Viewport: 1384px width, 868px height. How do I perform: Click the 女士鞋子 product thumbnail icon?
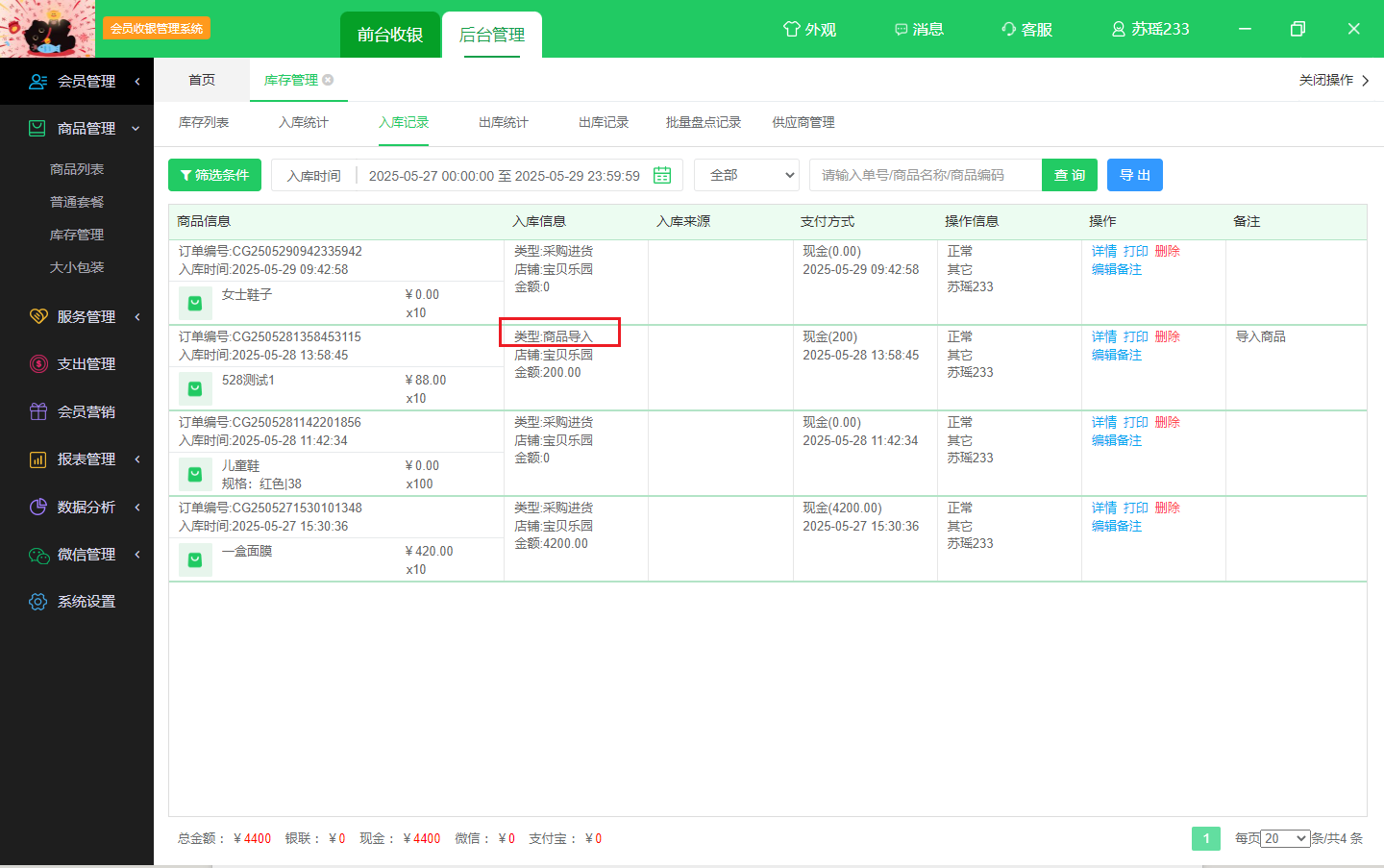pyautogui.click(x=195, y=303)
